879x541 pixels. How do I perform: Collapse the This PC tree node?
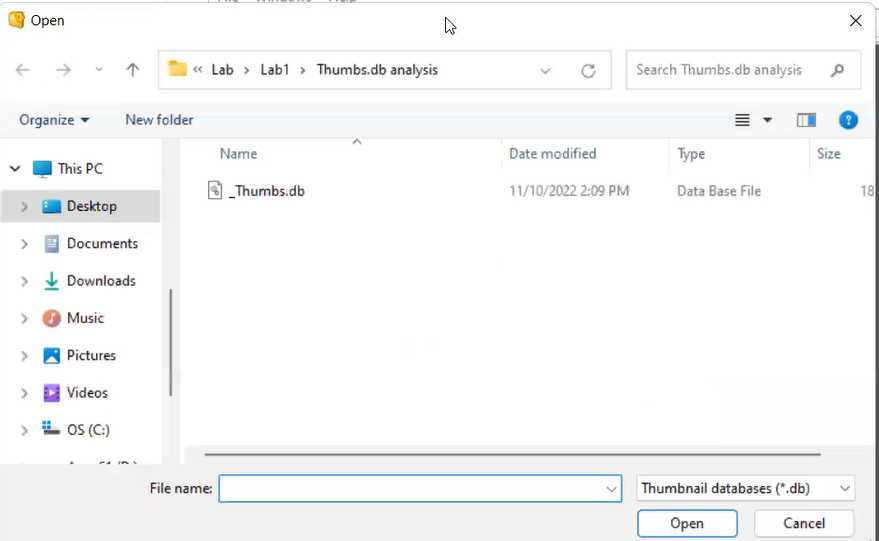pos(15,169)
